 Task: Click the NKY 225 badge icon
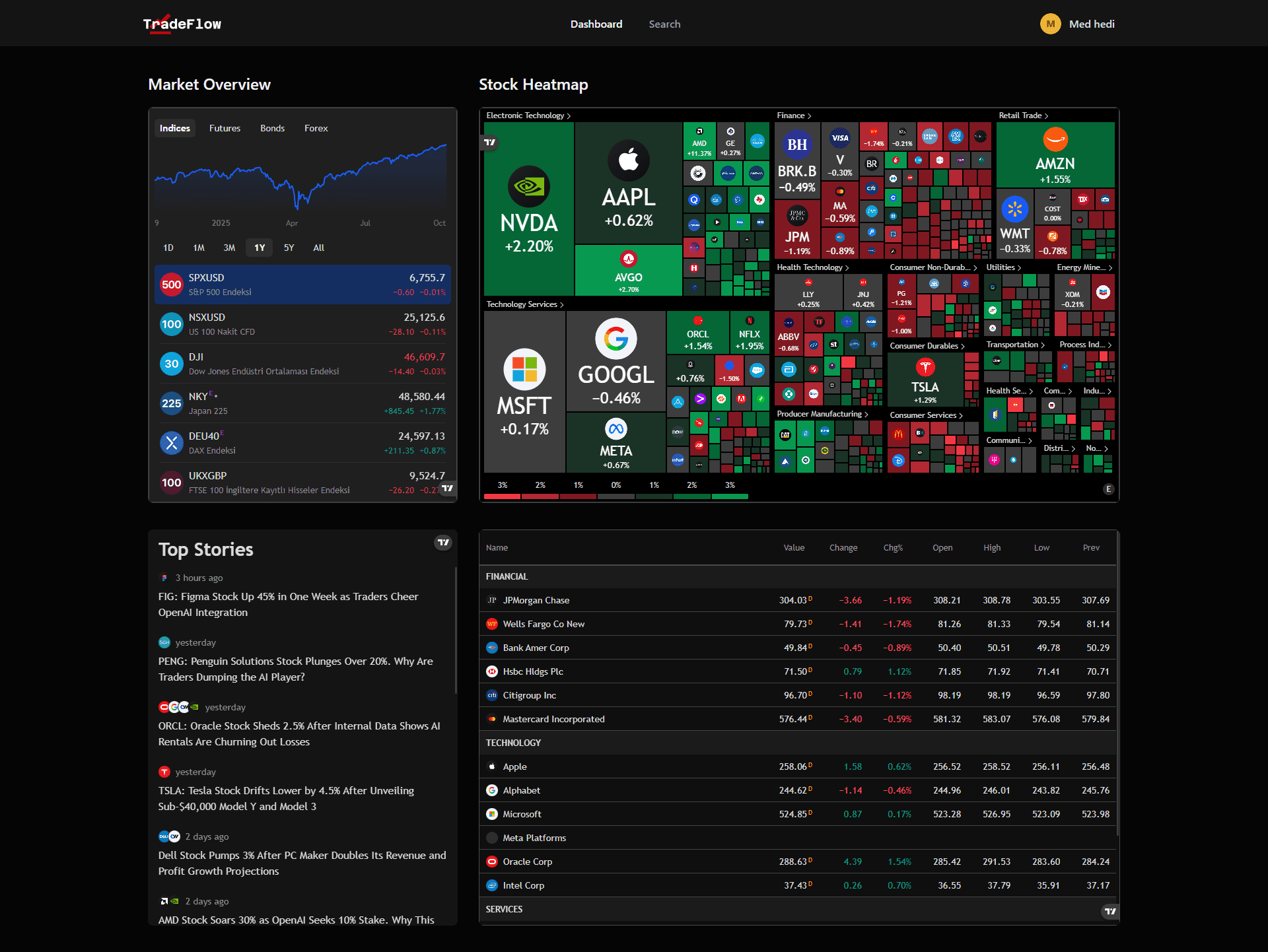[x=172, y=403]
